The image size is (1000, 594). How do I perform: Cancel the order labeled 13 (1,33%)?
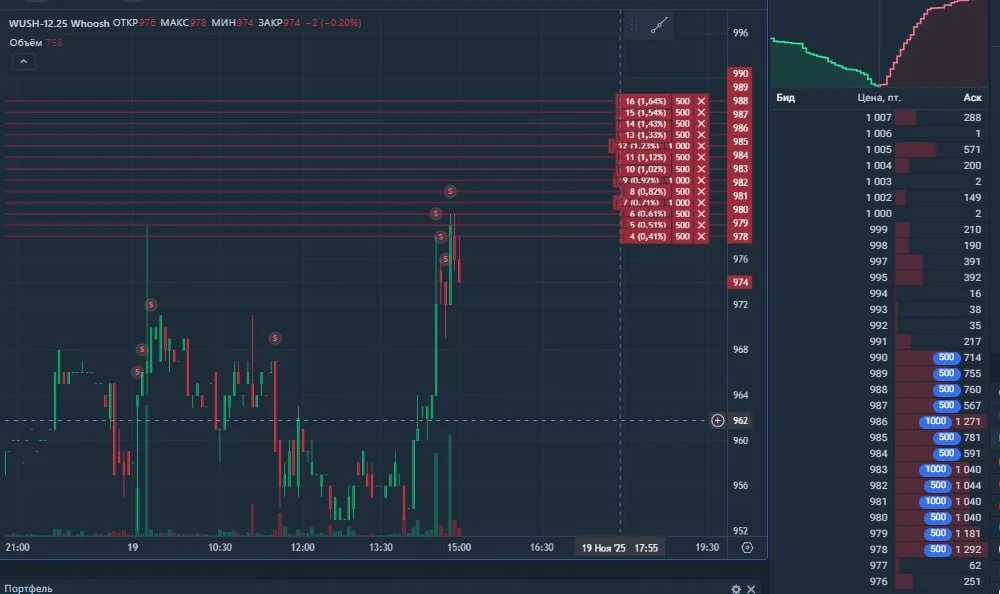[701, 135]
